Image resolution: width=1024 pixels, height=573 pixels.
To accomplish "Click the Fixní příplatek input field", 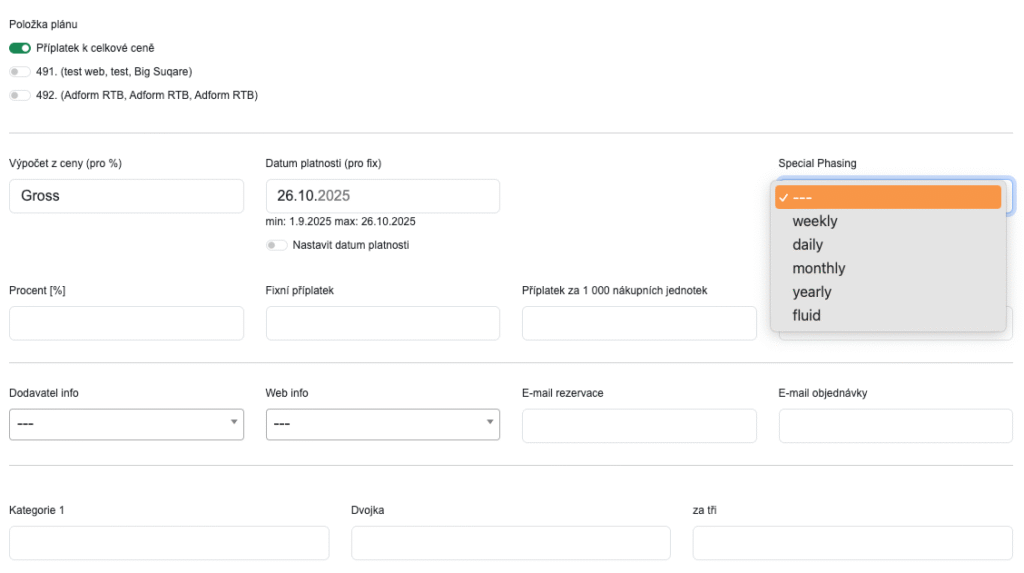I will [382, 323].
